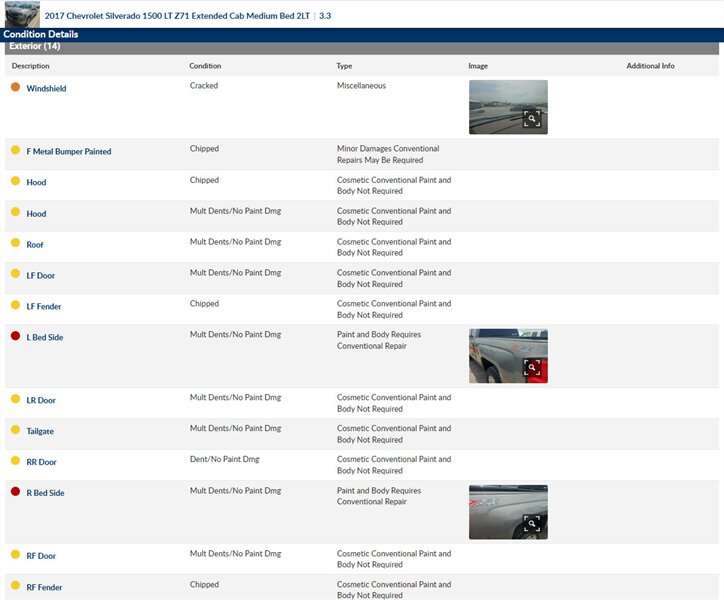Image resolution: width=724 pixels, height=600 pixels.
Task: Open the Hood link with Chipped condition
Action: pos(36,182)
